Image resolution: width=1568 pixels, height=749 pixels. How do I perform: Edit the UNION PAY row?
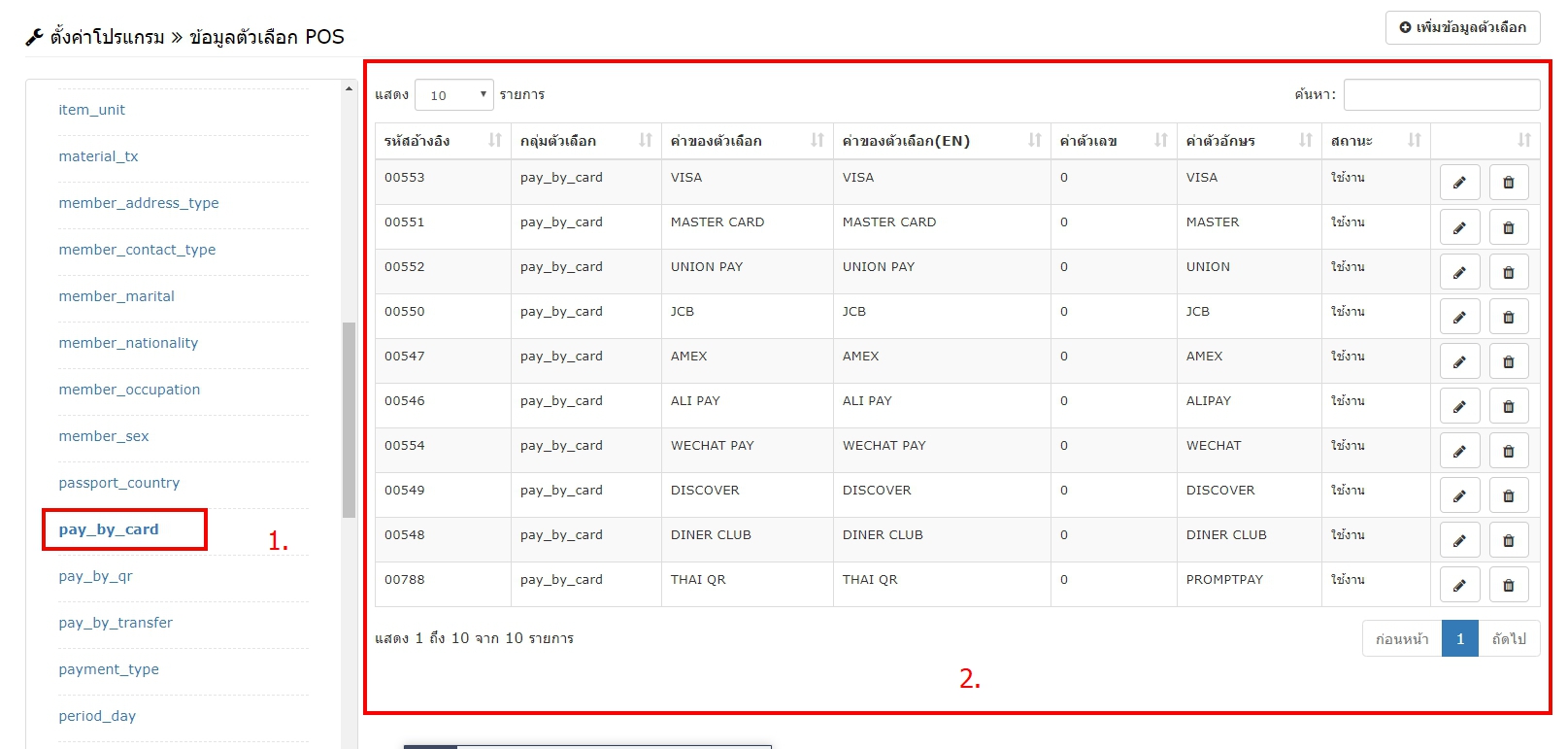click(x=1459, y=272)
